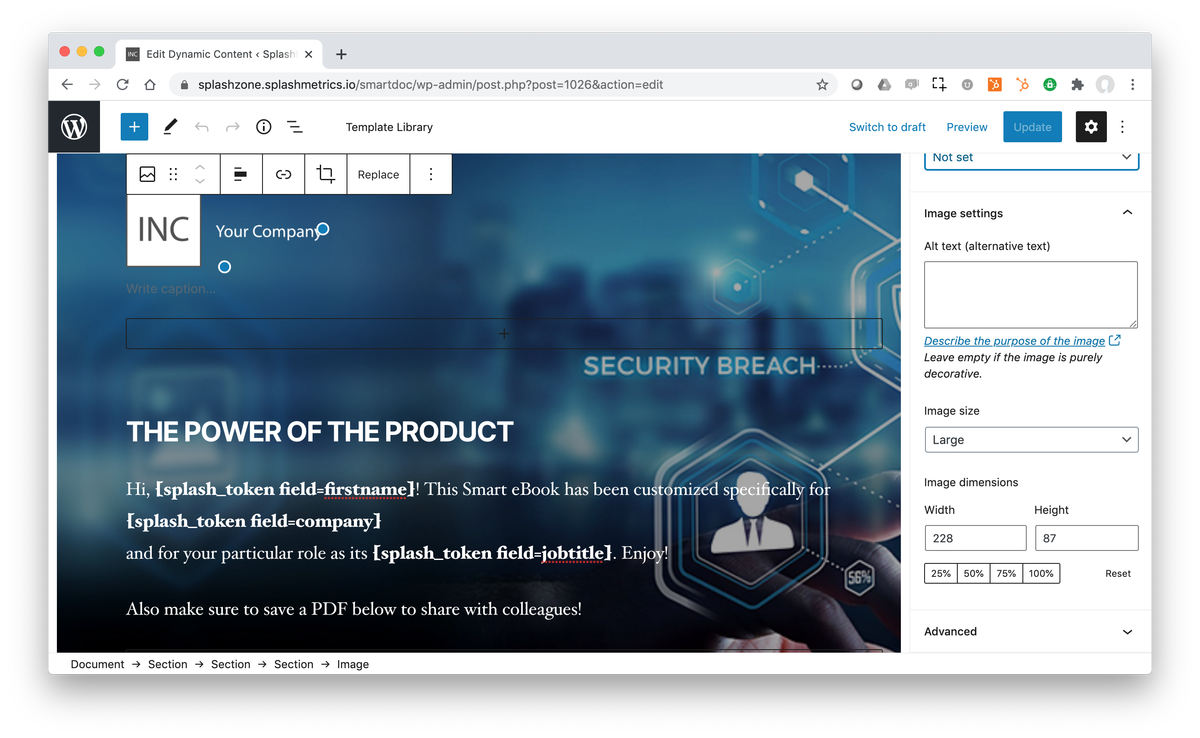
Task: Open image block more options menu
Action: pyautogui.click(x=431, y=174)
